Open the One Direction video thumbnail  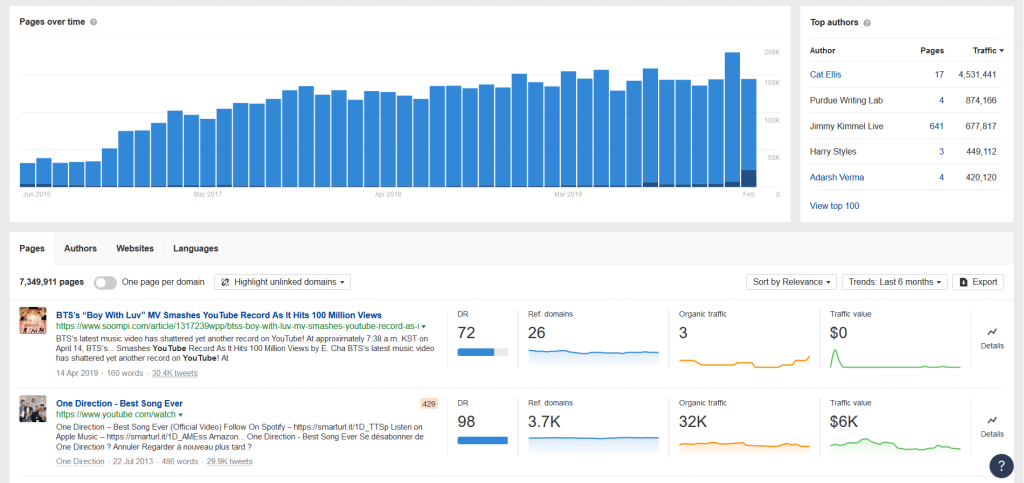coord(33,408)
